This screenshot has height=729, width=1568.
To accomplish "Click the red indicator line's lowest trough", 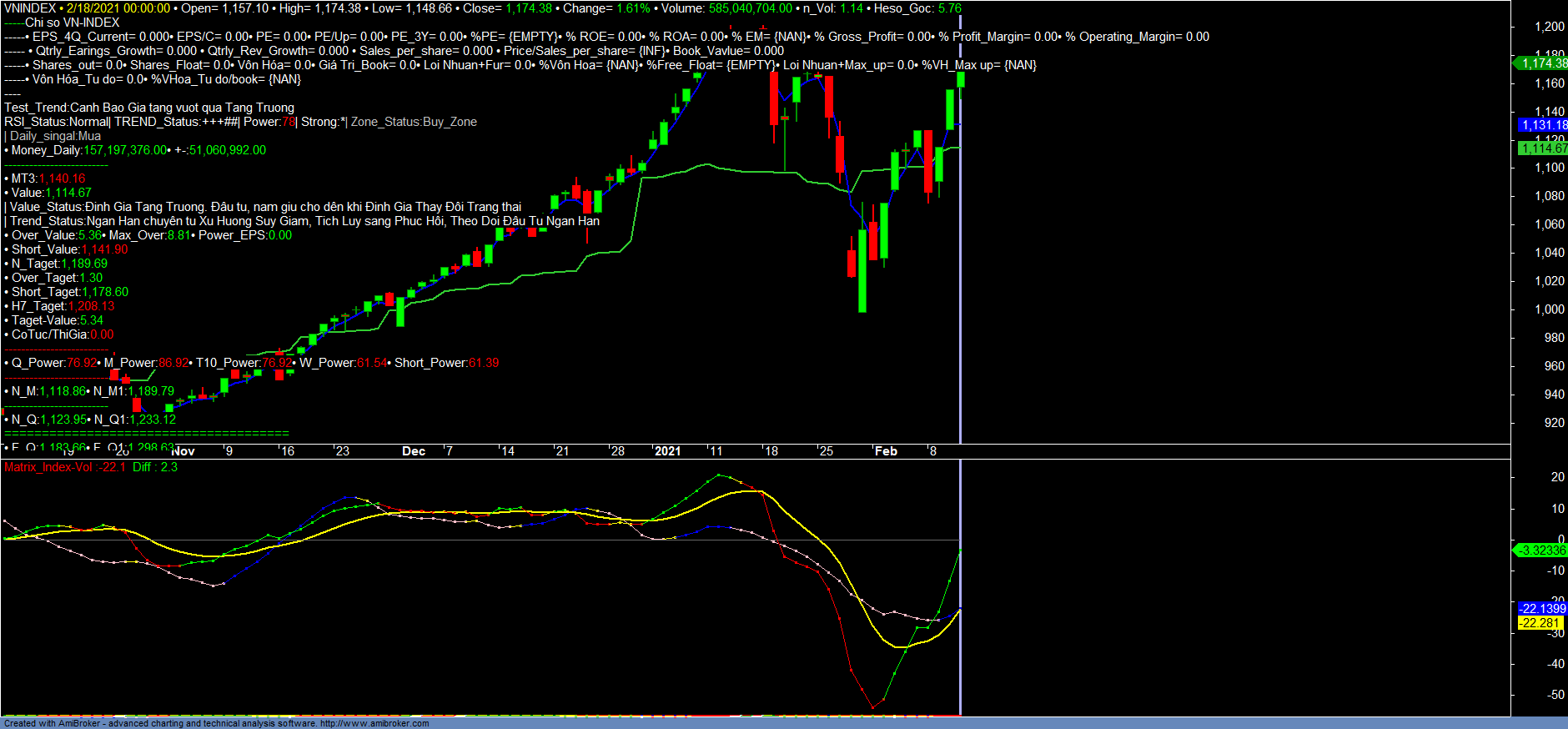I will click(x=873, y=707).
